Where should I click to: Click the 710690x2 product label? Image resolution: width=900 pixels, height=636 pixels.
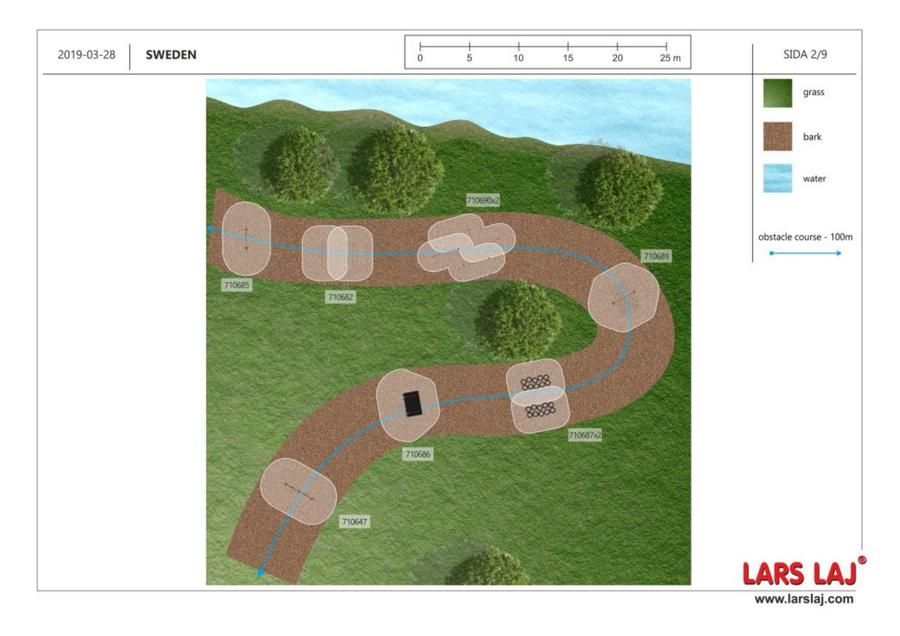482,200
